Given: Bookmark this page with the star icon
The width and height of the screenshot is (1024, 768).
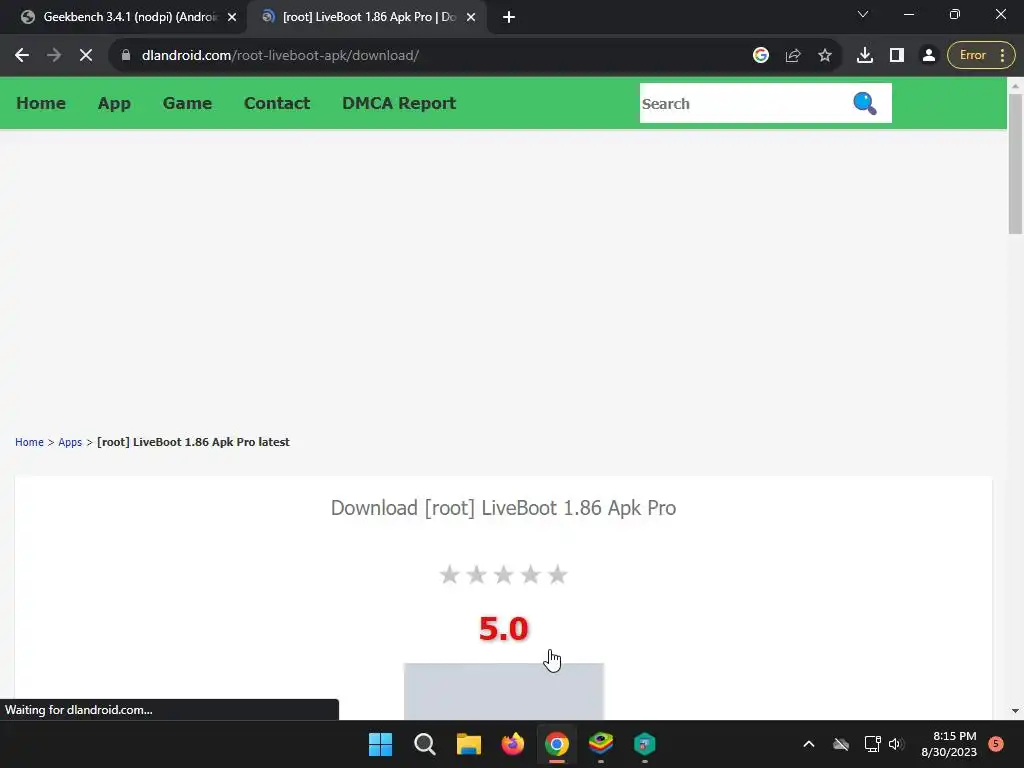Looking at the screenshot, I should click(x=825, y=56).
